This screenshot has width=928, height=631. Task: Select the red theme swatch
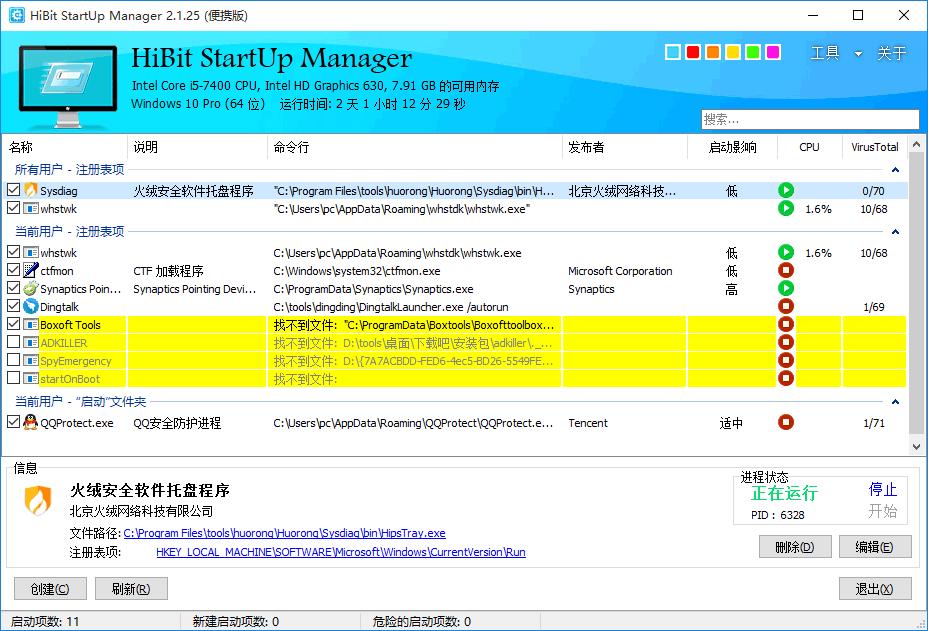(693, 52)
